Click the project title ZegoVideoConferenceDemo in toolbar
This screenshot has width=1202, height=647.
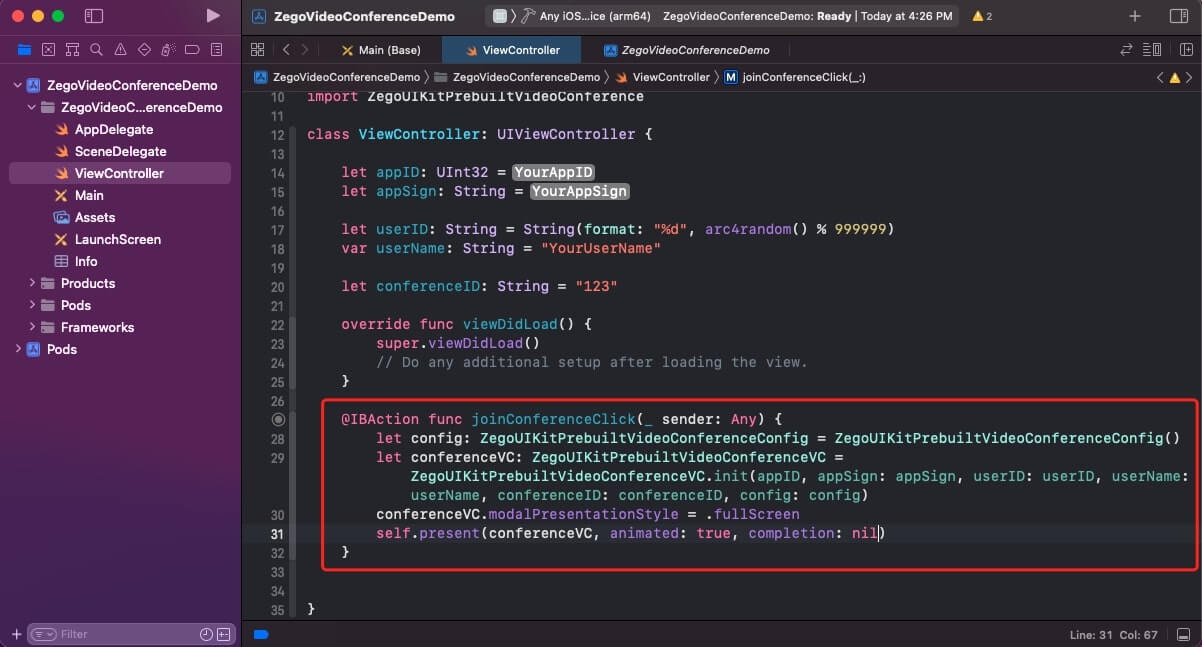click(364, 16)
